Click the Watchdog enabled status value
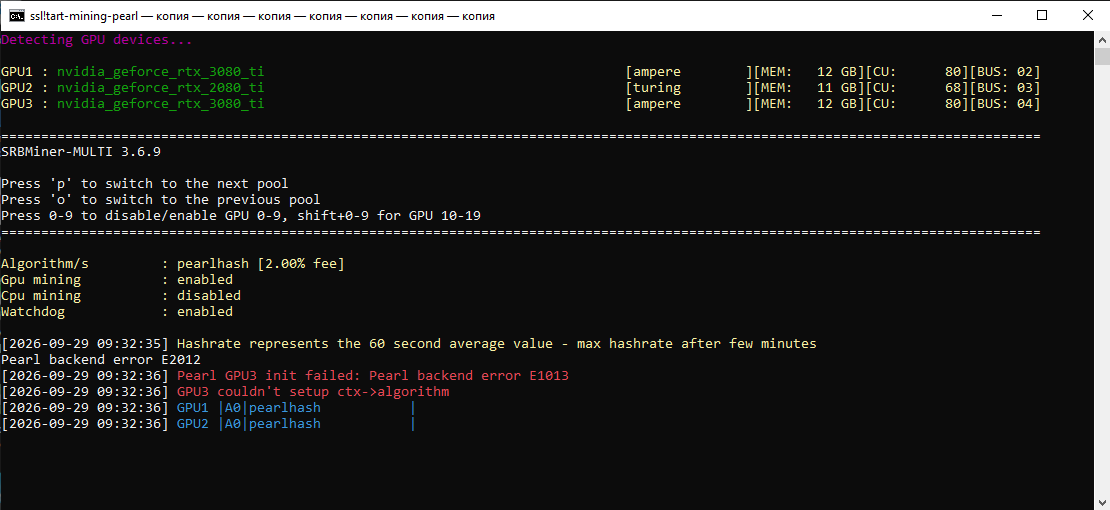Image resolution: width=1110 pixels, height=510 pixels. (x=205, y=312)
